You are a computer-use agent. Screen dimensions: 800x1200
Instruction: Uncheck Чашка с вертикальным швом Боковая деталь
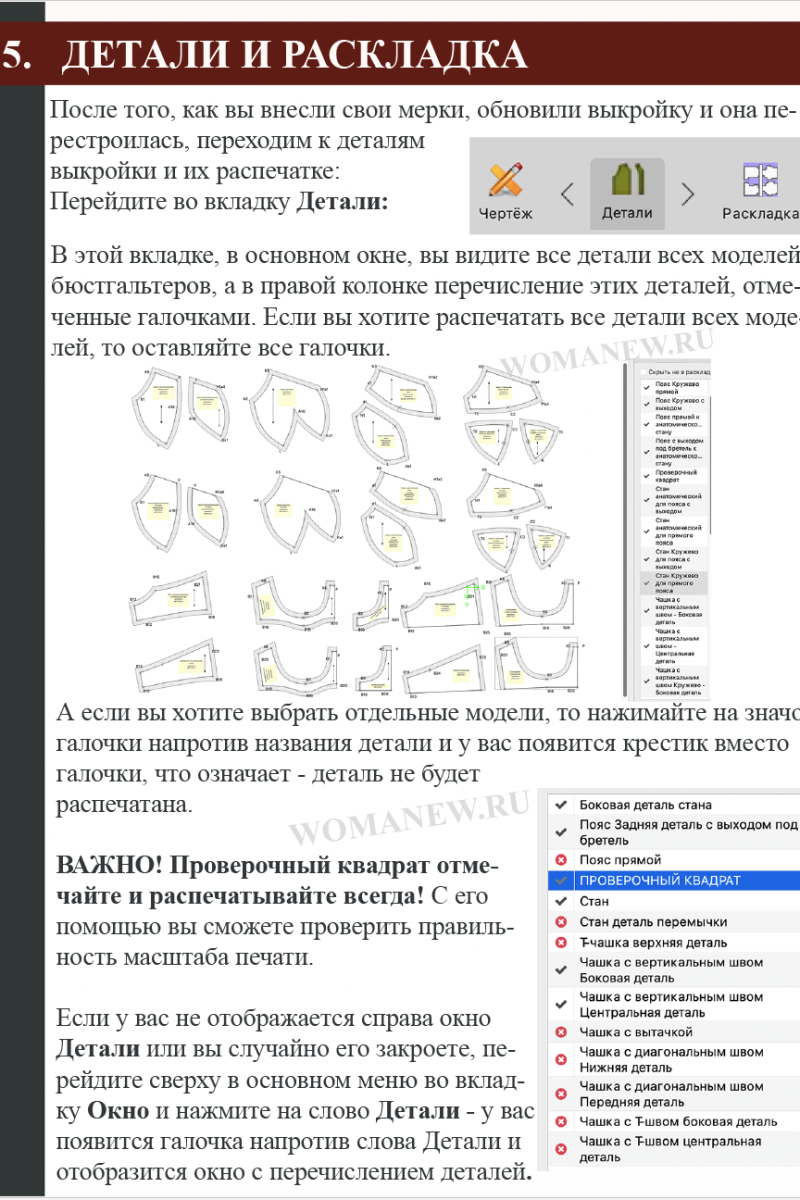561,970
